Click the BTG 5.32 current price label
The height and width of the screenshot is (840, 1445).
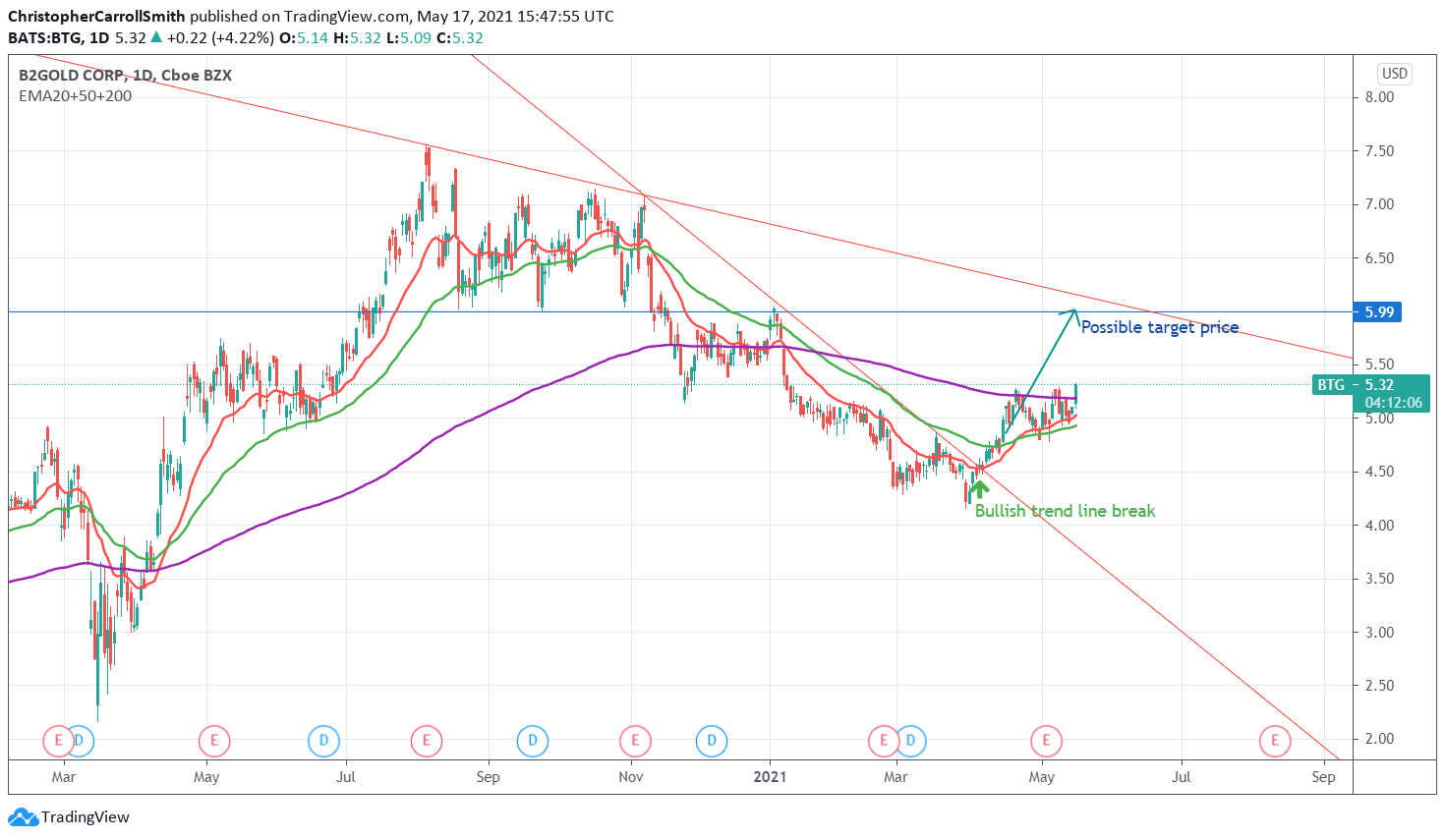tap(1370, 385)
